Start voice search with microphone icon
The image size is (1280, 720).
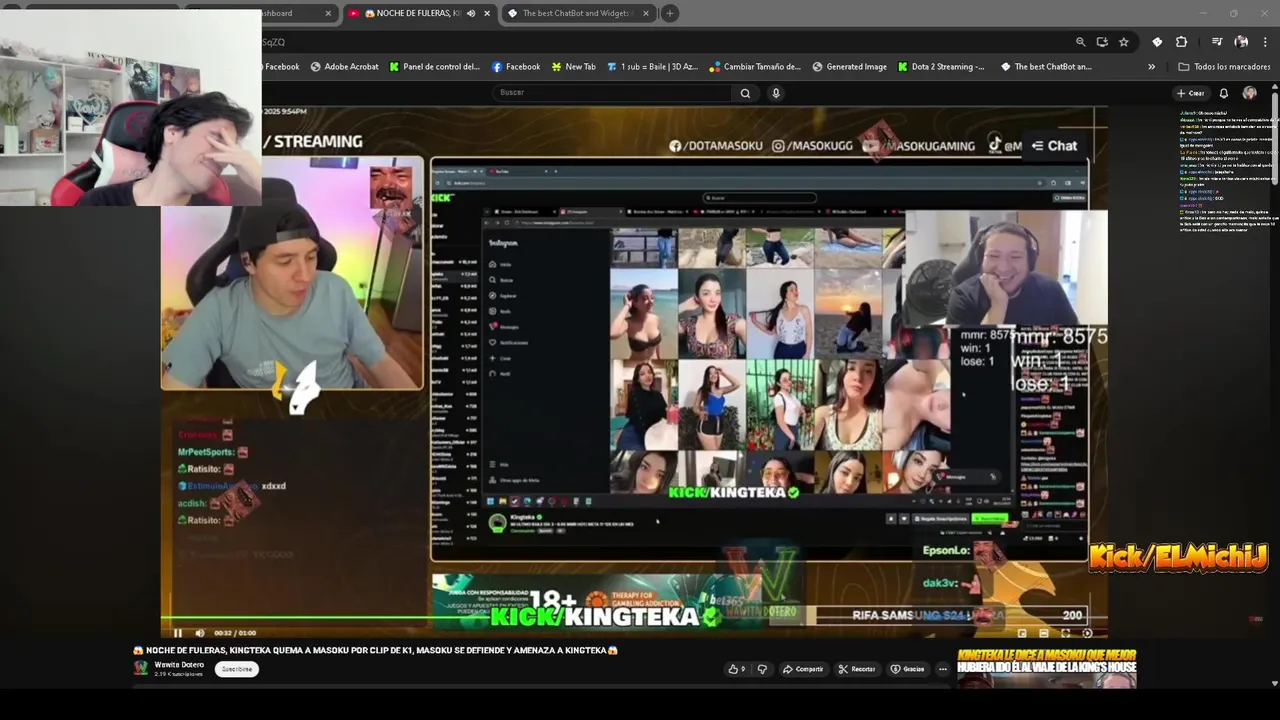[776, 93]
